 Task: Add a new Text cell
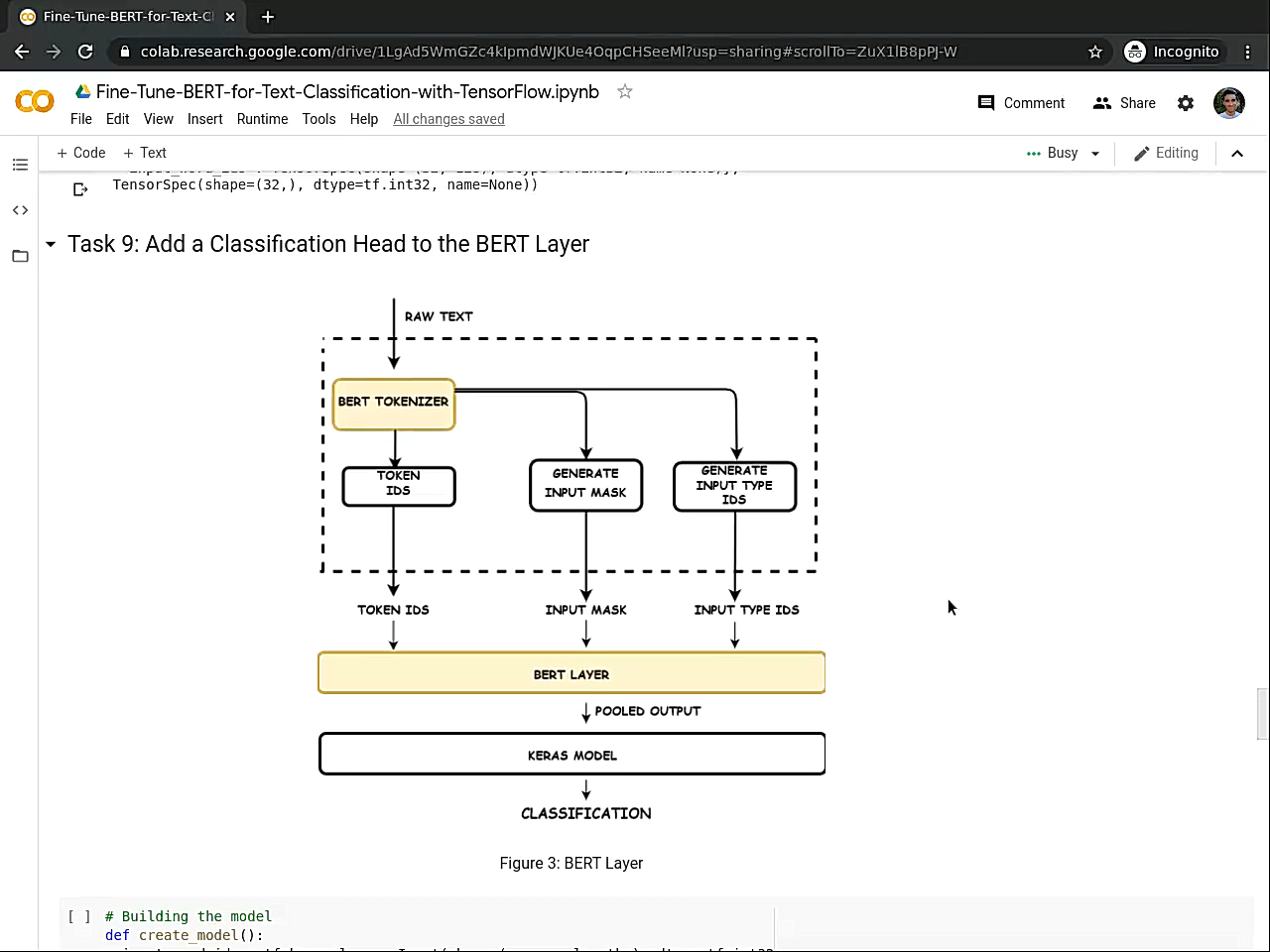[145, 153]
